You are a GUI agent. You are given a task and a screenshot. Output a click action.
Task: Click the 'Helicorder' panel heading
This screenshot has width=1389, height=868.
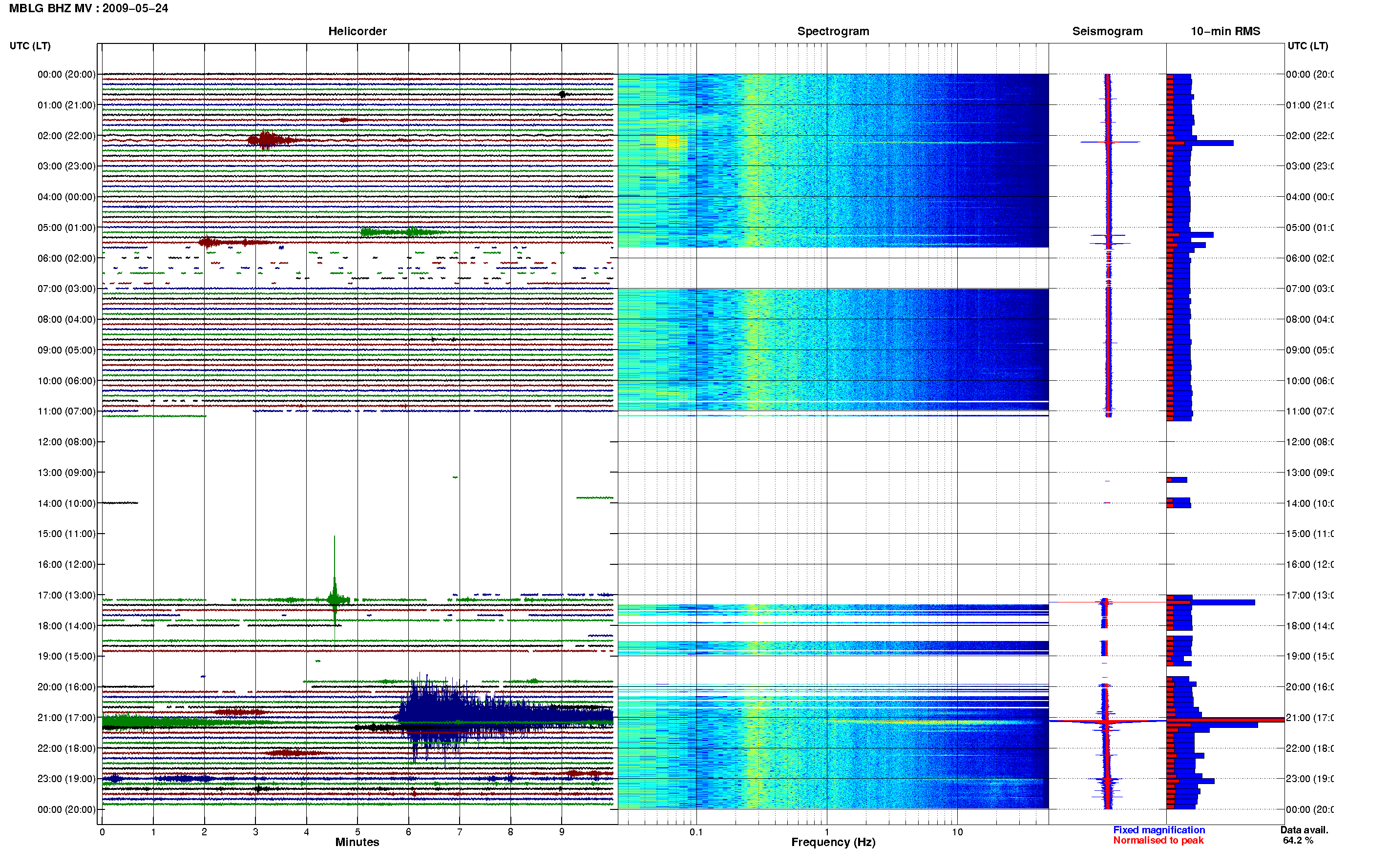[x=357, y=32]
